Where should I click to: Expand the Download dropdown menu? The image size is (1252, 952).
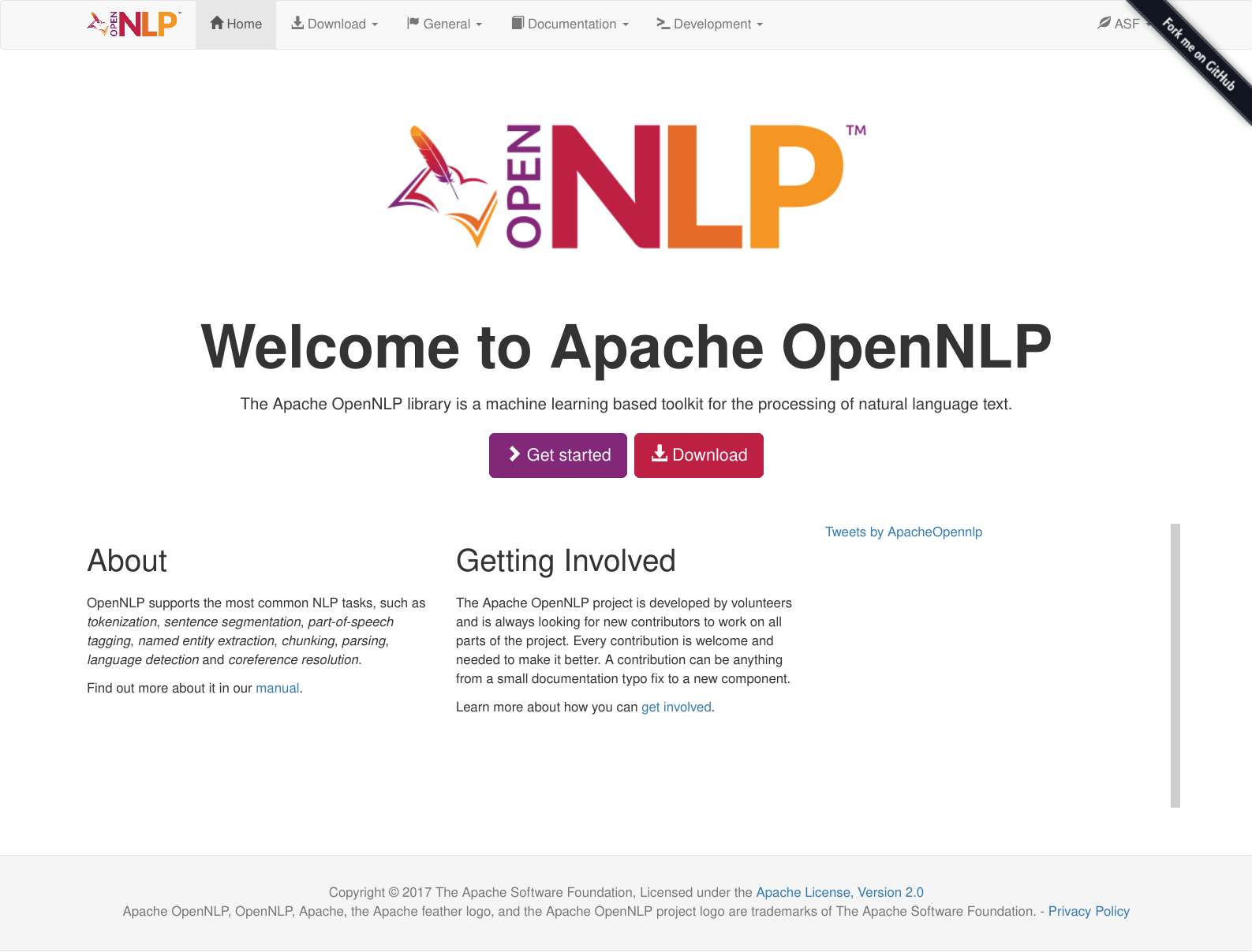click(x=334, y=24)
